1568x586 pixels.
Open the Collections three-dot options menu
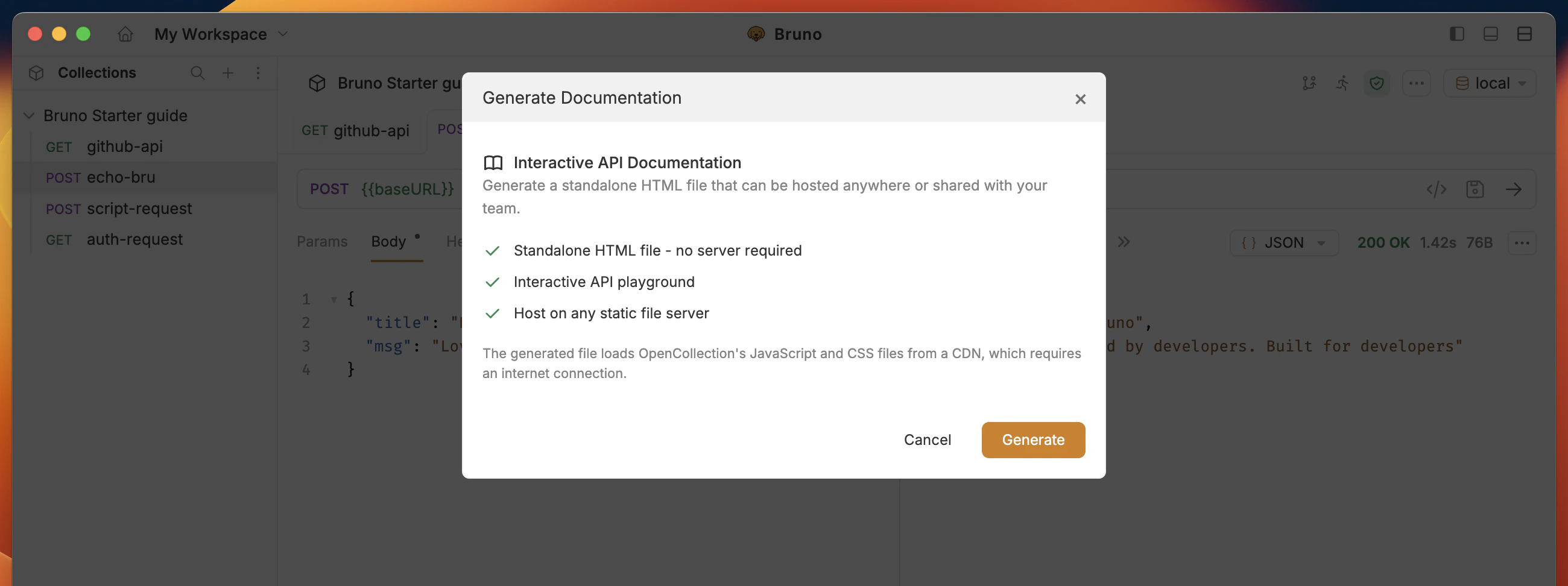(x=258, y=73)
